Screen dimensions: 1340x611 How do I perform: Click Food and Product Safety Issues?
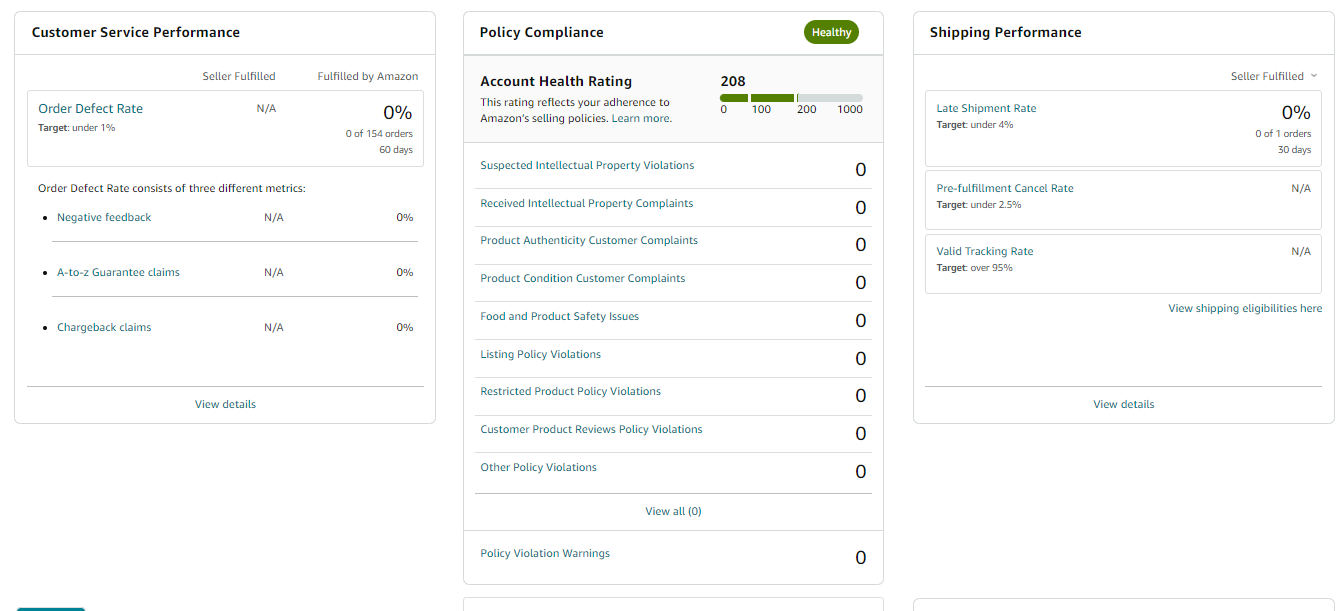[559, 317]
